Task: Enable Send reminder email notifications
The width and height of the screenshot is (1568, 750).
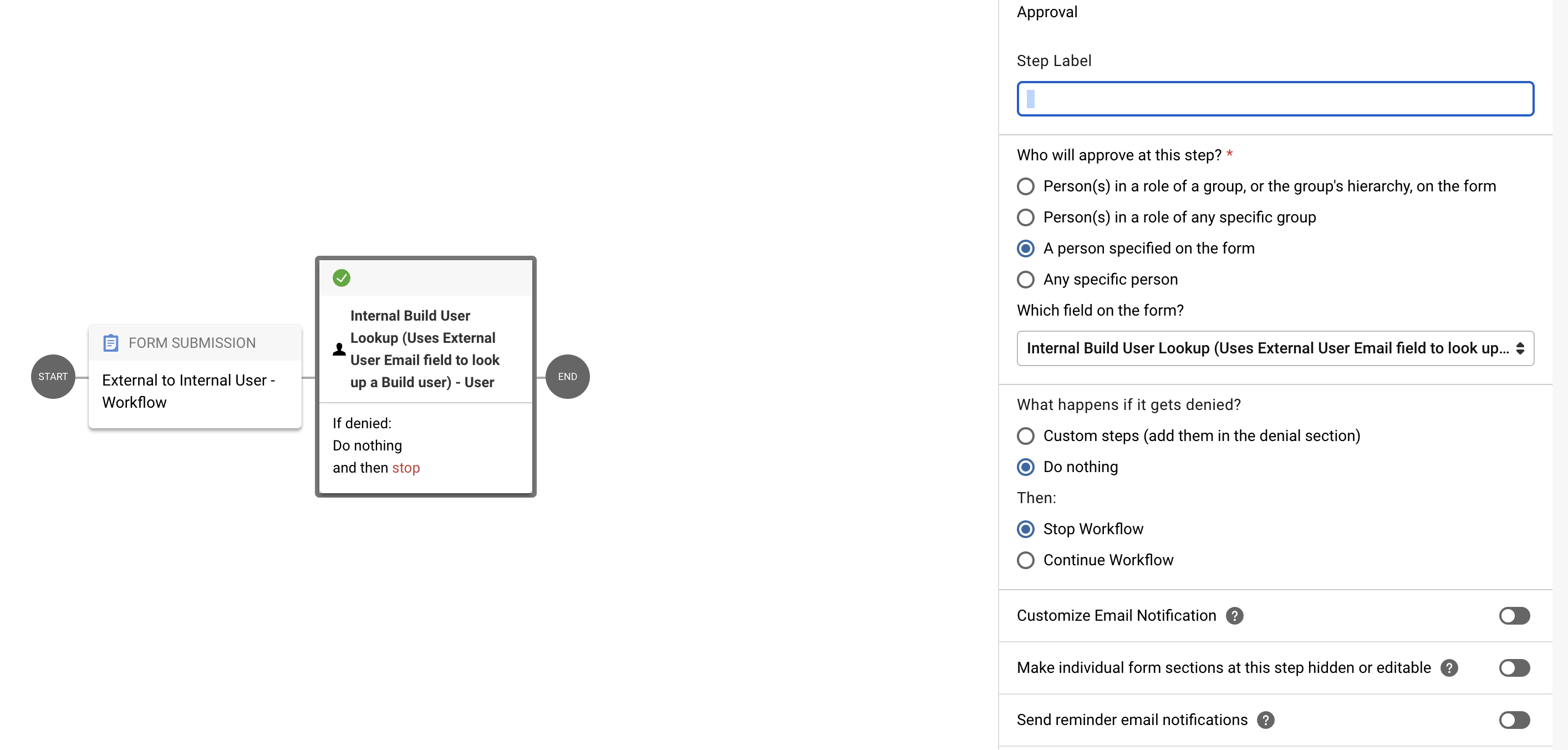Action: tap(1514, 720)
